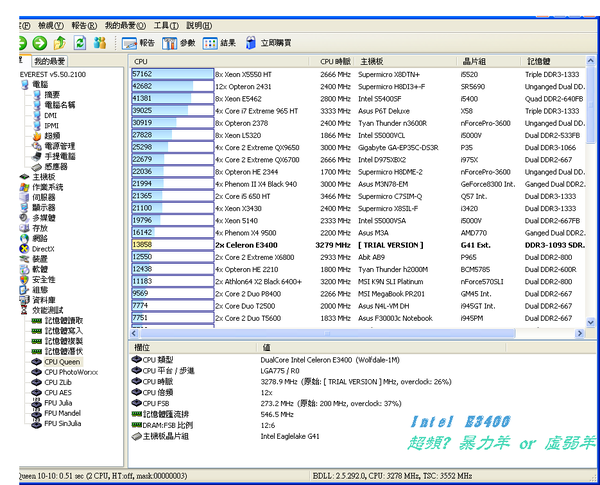Open the 說明(H) menu

click(199, 26)
